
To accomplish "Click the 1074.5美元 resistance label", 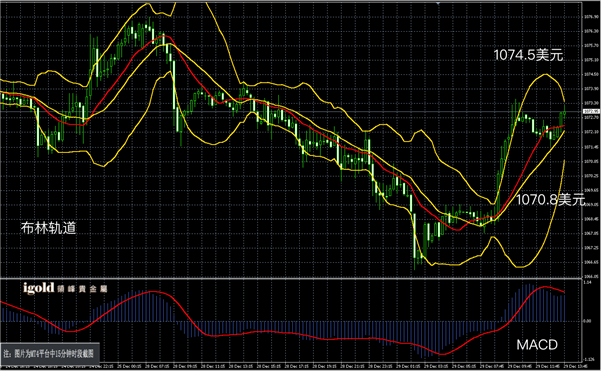I will [528, 55].
